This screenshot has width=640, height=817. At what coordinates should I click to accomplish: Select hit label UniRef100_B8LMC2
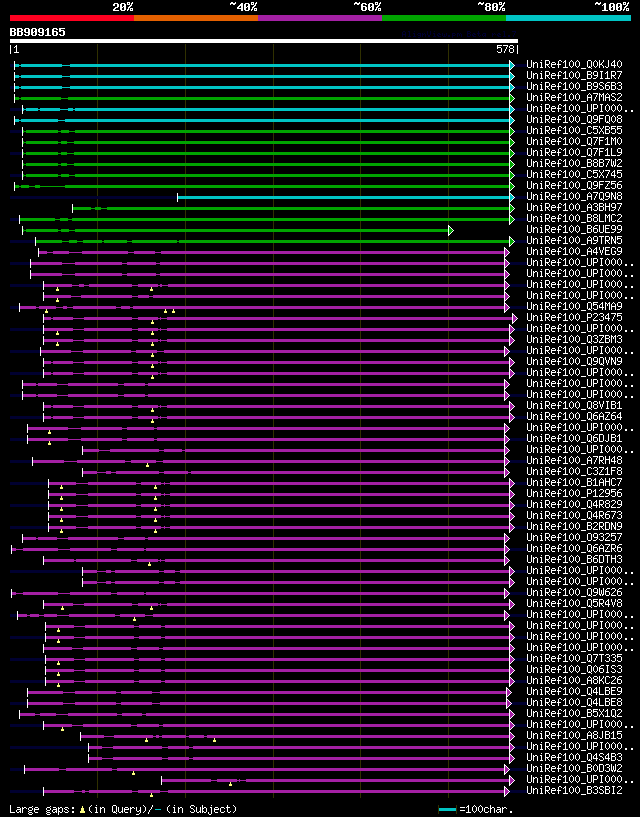point(574,218)
